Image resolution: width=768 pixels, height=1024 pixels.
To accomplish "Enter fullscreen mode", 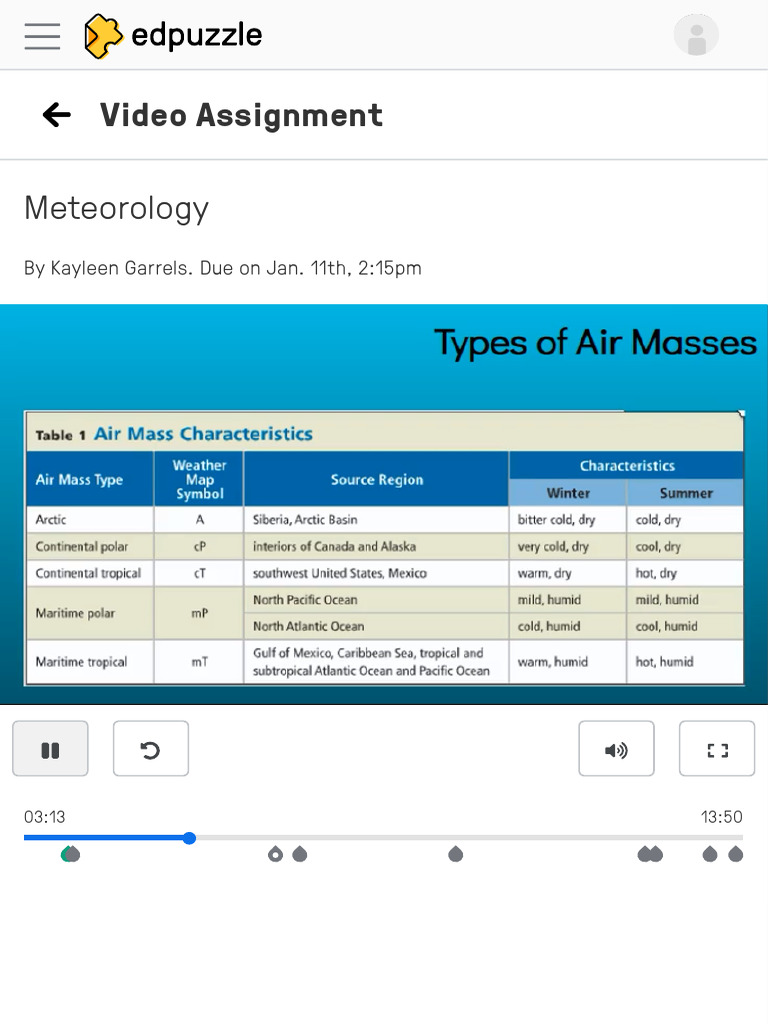I will point(717,749).
